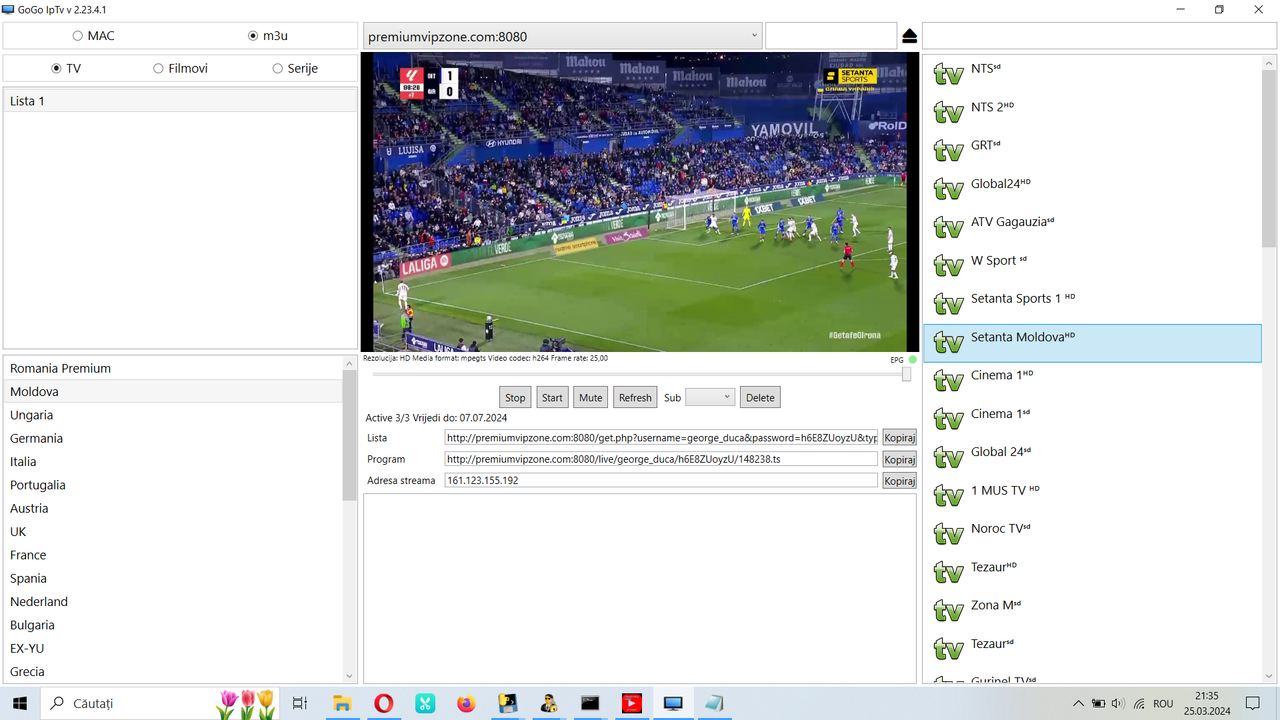1280x720 pixels.
Task: Open the Sub subtitle dropdown
Action: coord(710,397)
